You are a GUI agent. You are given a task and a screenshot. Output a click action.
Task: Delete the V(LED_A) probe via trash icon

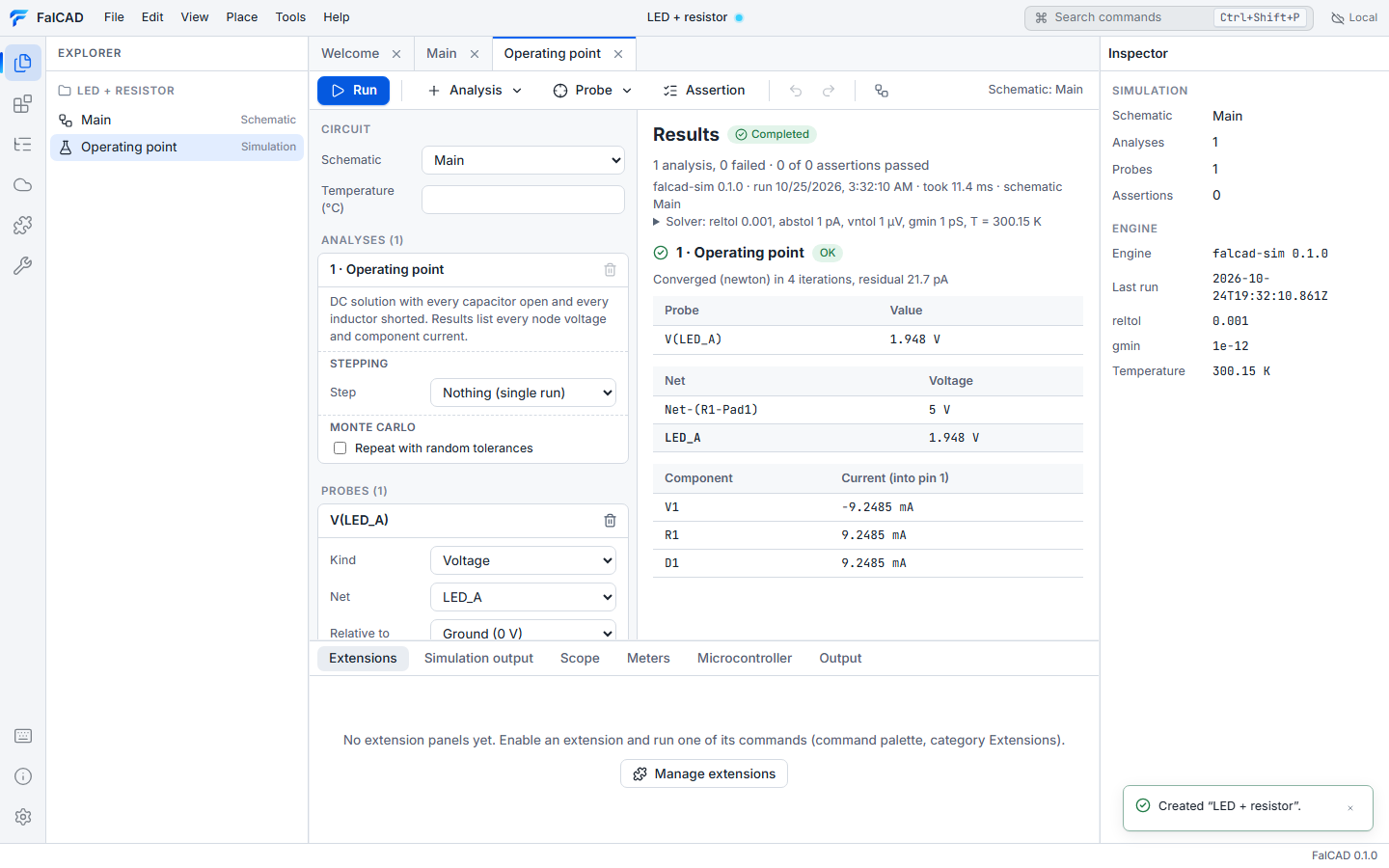610,521
